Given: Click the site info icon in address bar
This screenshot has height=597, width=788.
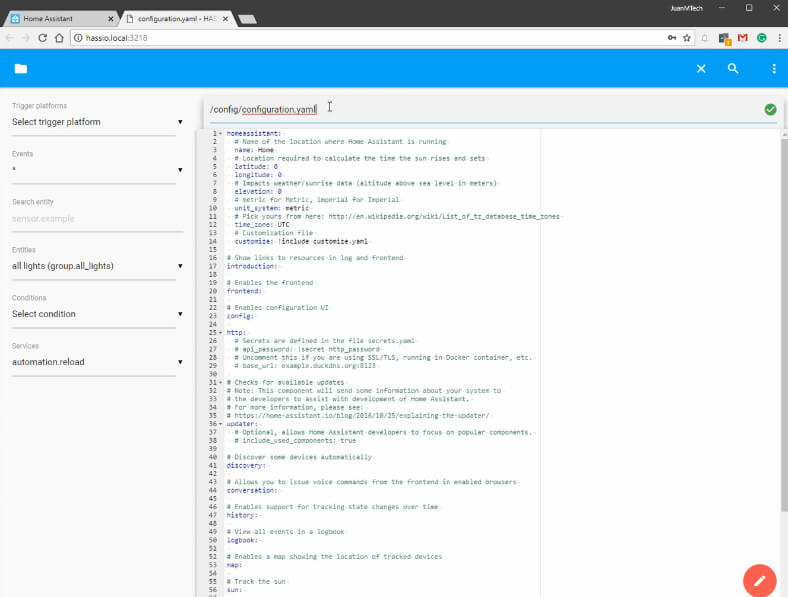Looking at the screenshot, I should click(x=78, y=38).
